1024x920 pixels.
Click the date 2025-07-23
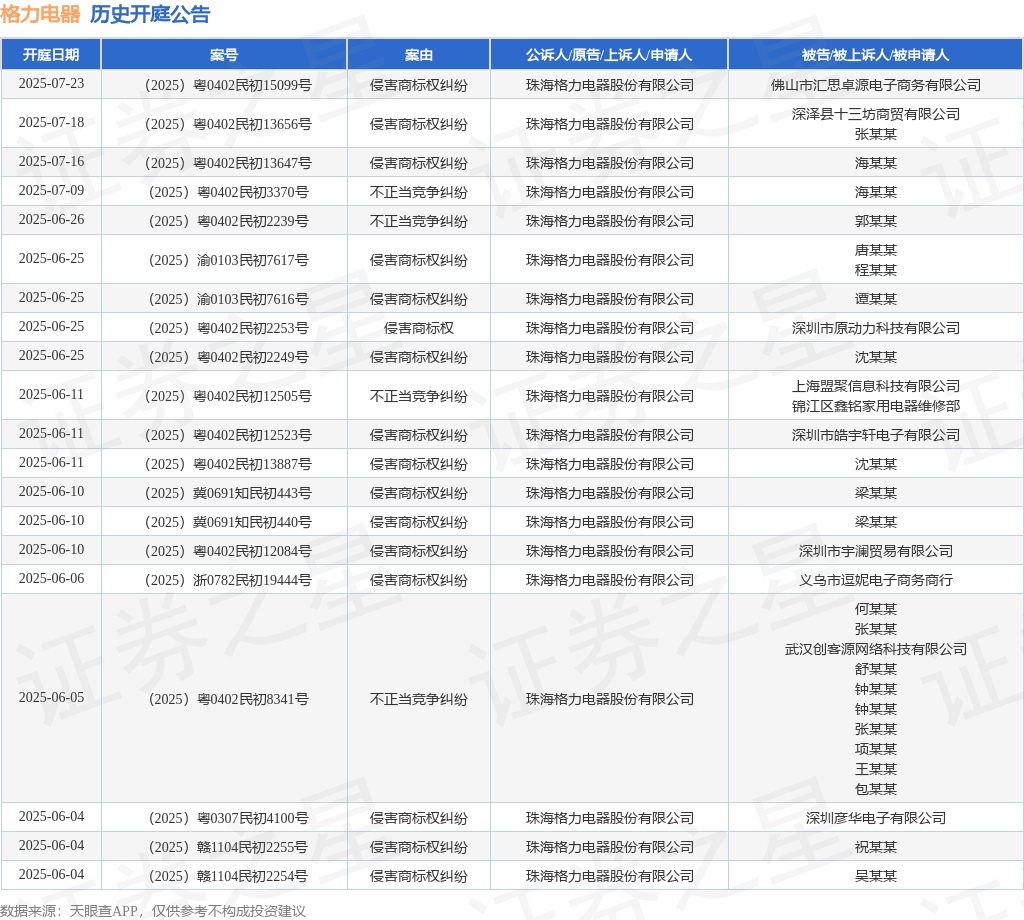(x=51, y=84)
